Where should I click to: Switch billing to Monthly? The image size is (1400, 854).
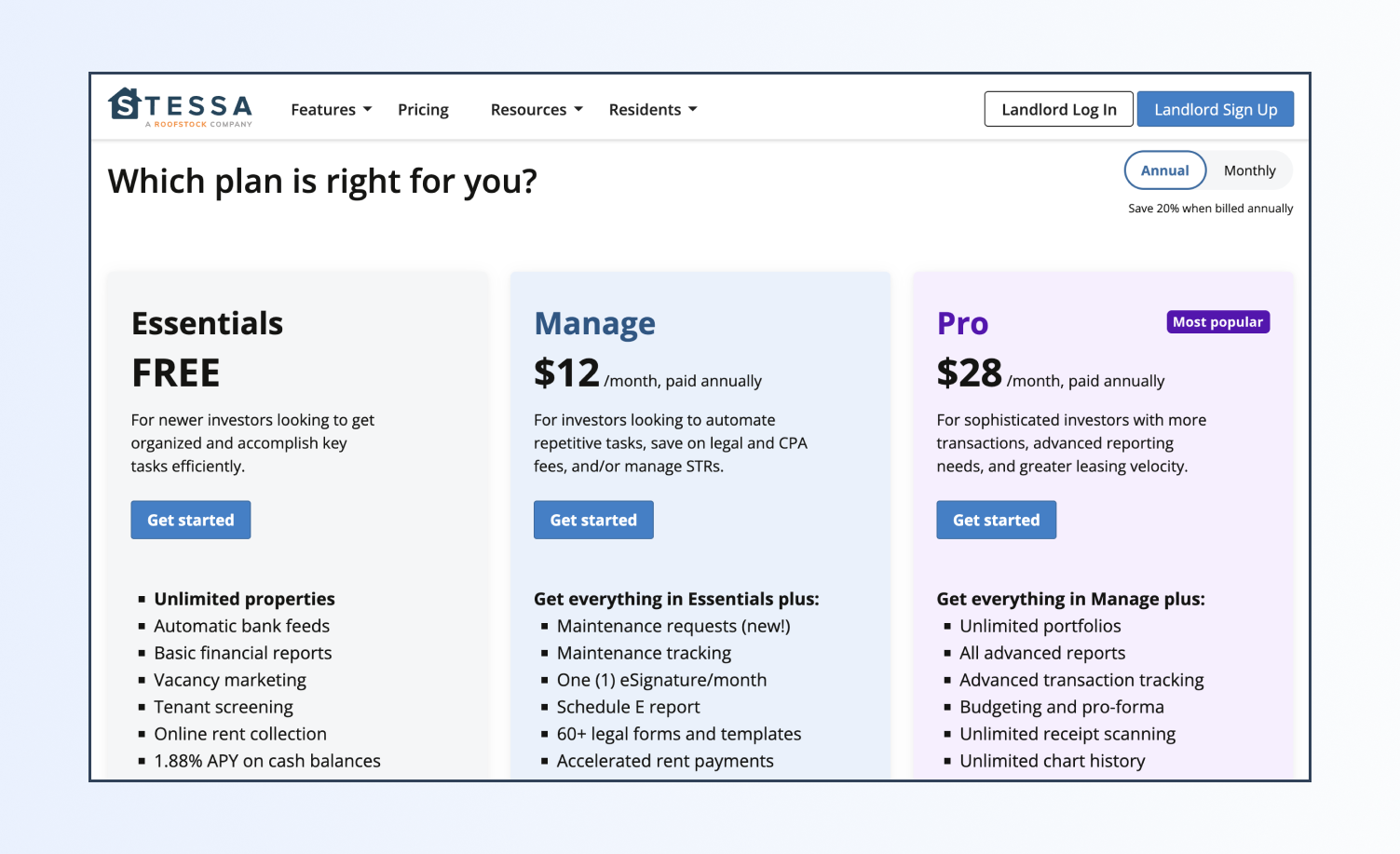click(x=1249, y=170)
